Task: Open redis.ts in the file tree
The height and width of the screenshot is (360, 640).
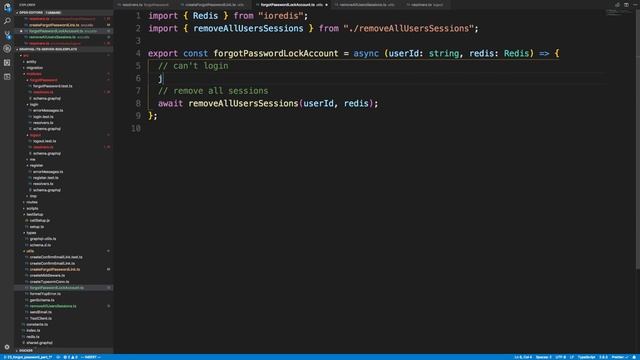Action: pos(33,337)
